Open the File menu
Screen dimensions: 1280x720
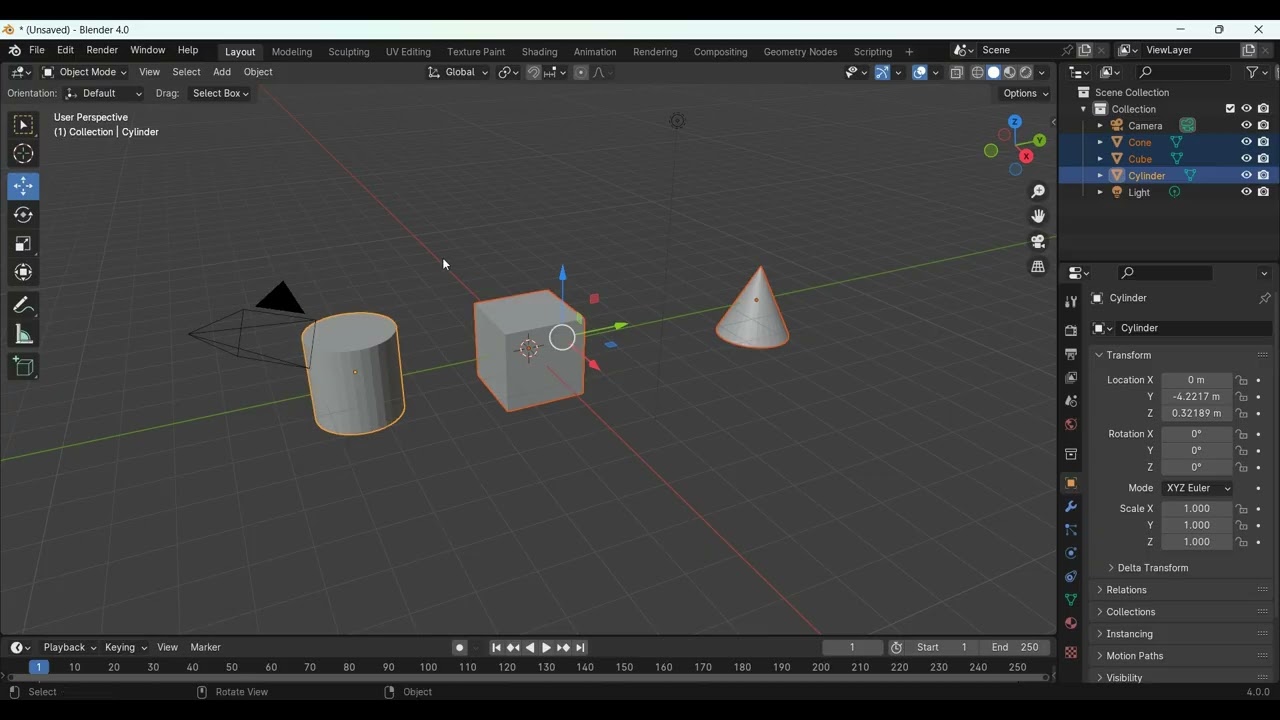37,50
